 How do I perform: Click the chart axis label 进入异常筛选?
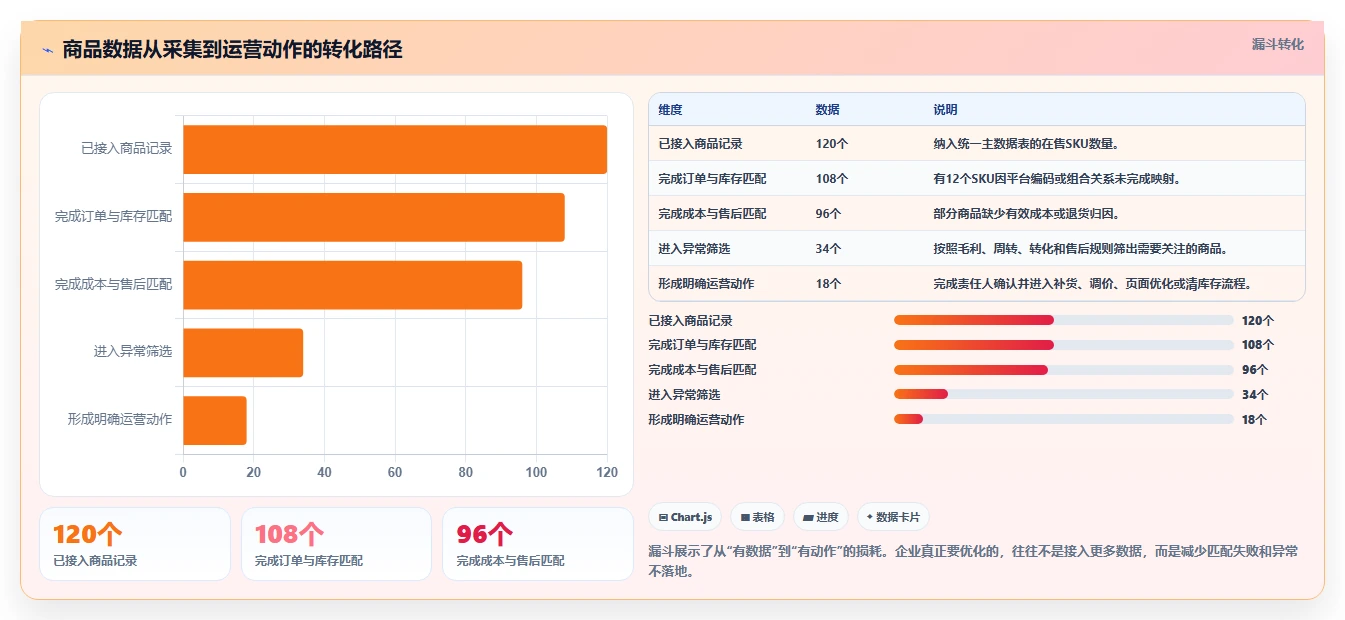coord(133,352)
